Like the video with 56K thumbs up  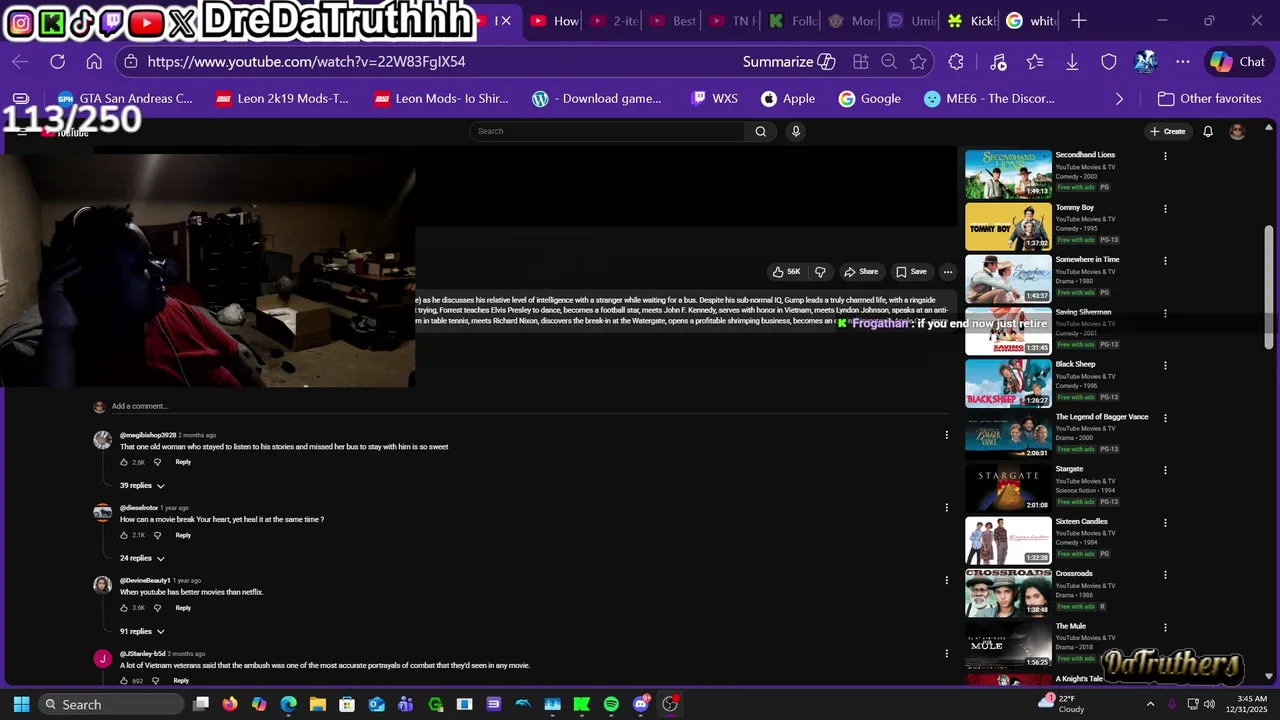click(786, 272)
